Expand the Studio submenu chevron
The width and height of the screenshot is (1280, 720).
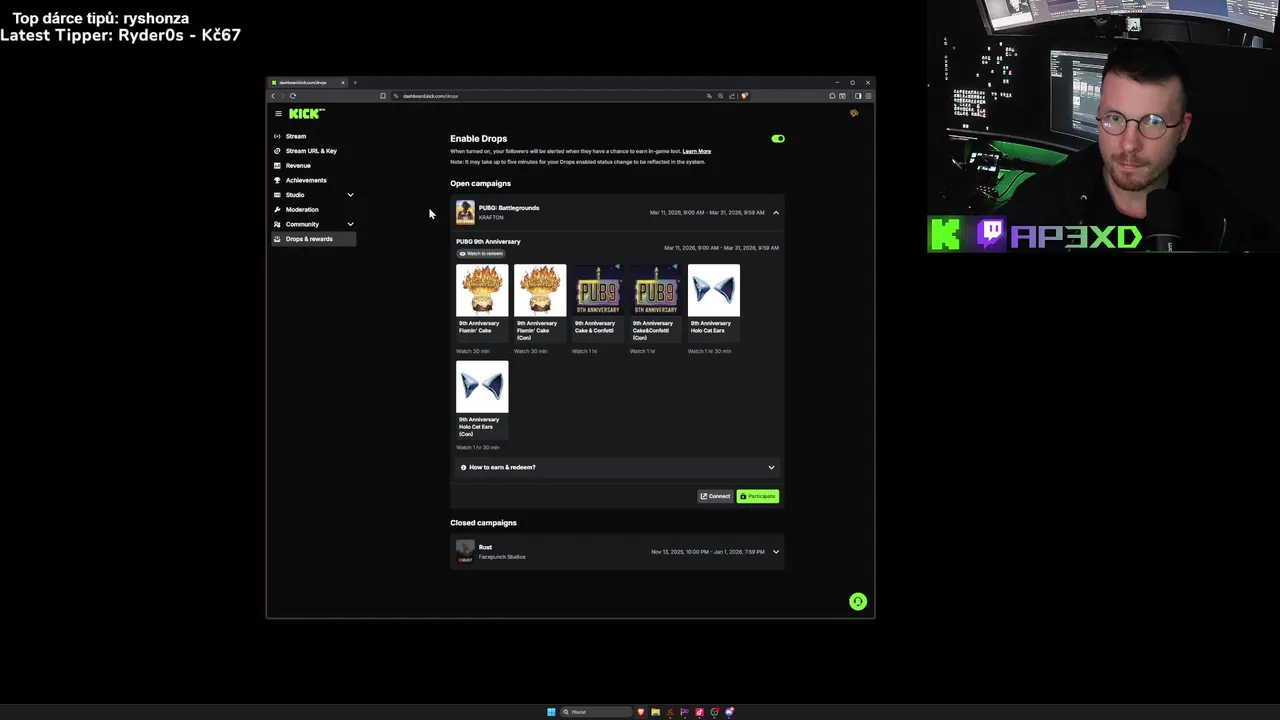tap(350, 195)
